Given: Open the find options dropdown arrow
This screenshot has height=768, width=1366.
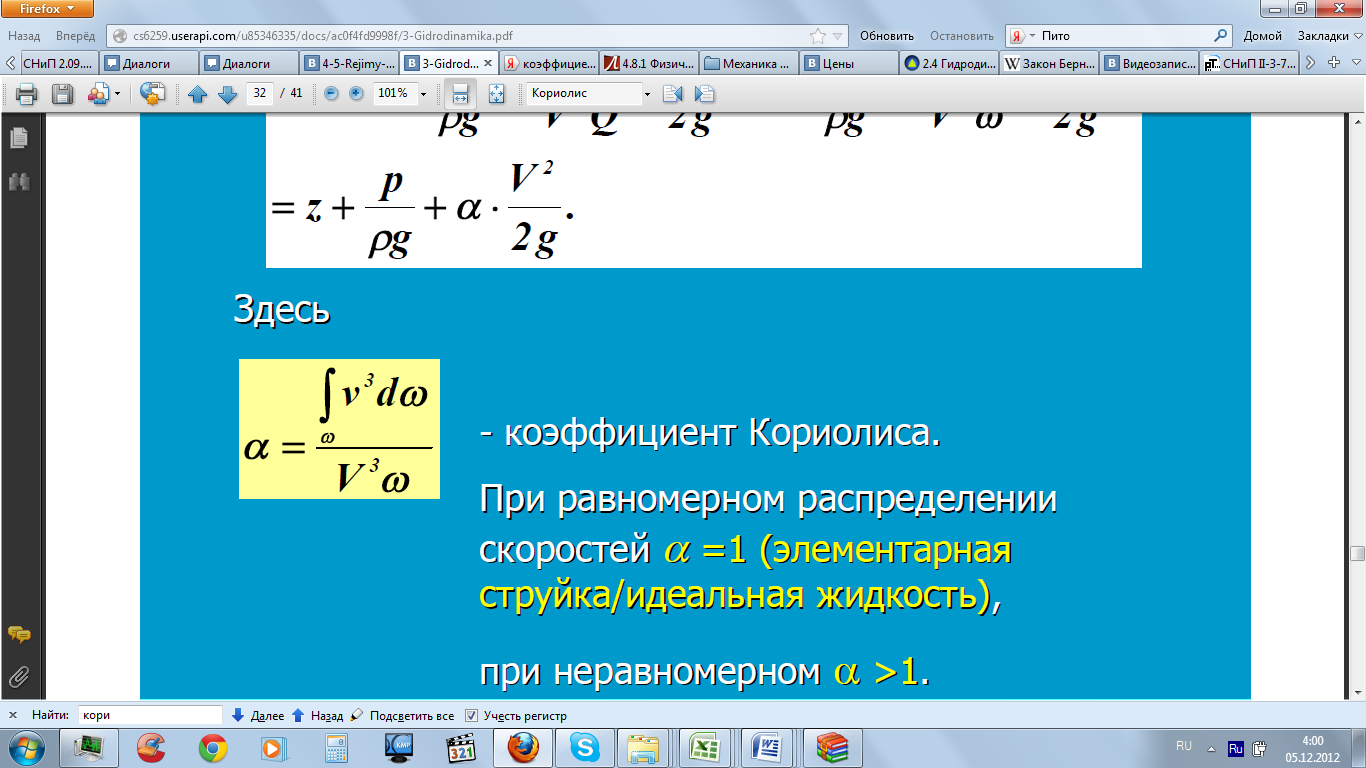Looking at the screenshot, I should click(647, 94).
